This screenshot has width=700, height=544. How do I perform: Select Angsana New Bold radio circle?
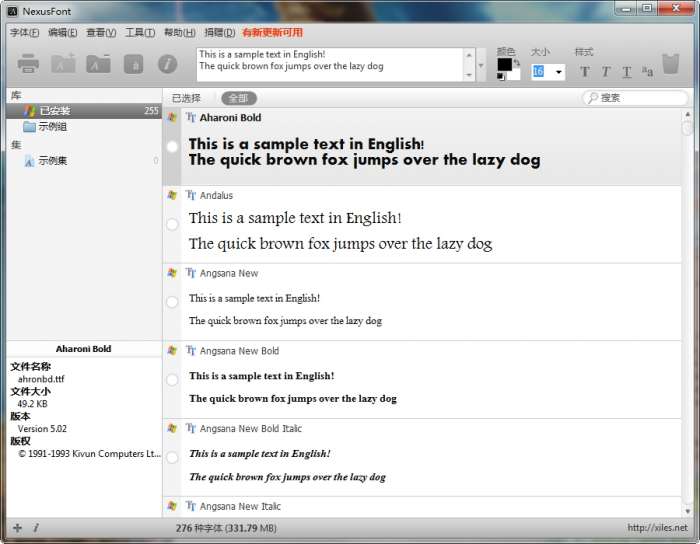tap(172, 380)
